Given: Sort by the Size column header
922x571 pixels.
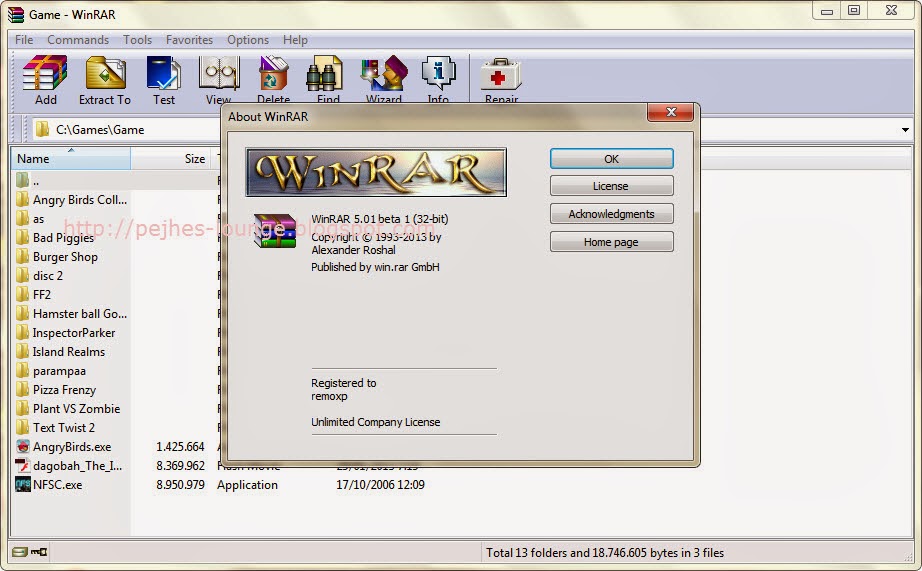Looking at the screenshot, I should (x=171, y=159).
